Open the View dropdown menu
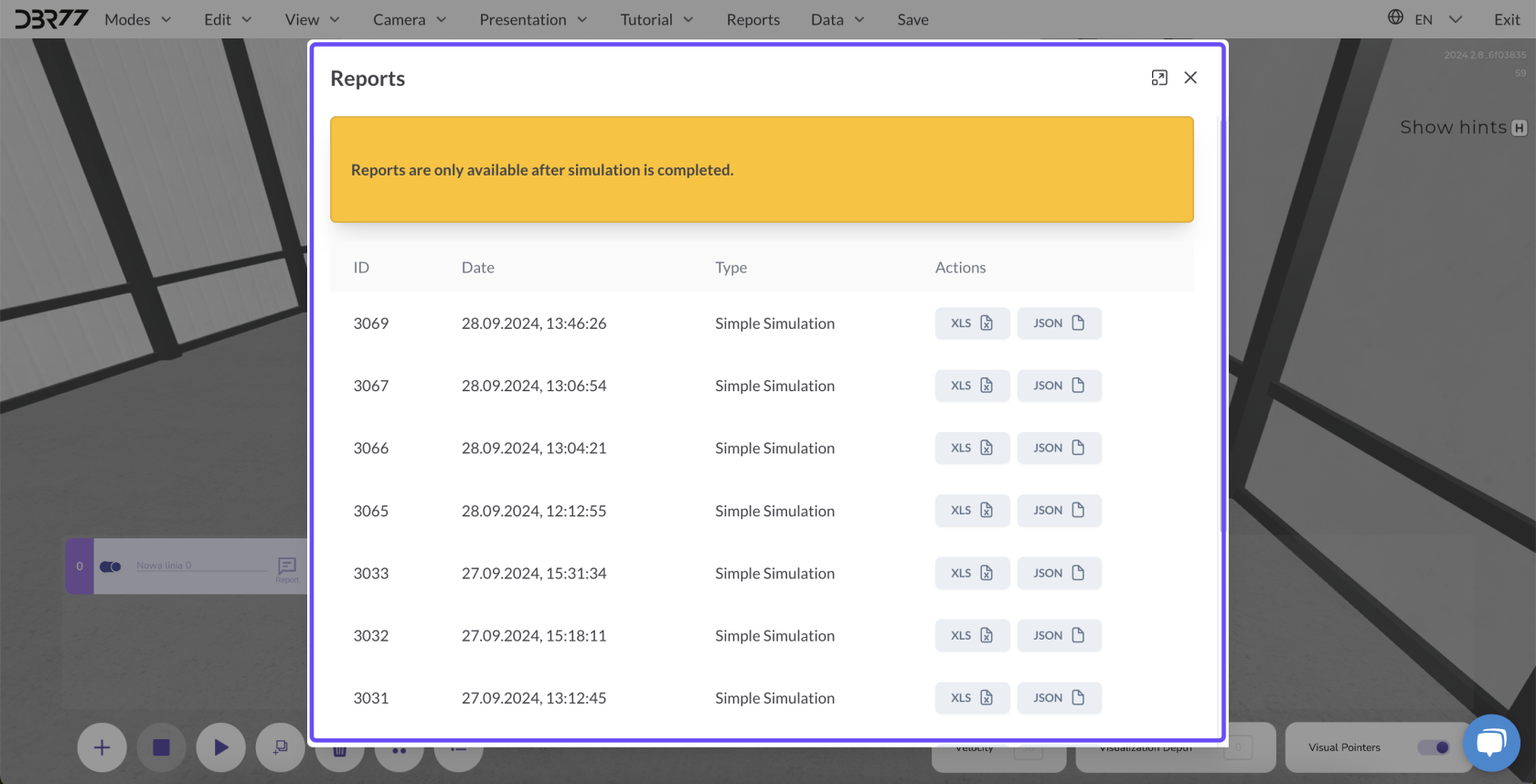This screenshot has height=784, width=1536. point(312,19)
